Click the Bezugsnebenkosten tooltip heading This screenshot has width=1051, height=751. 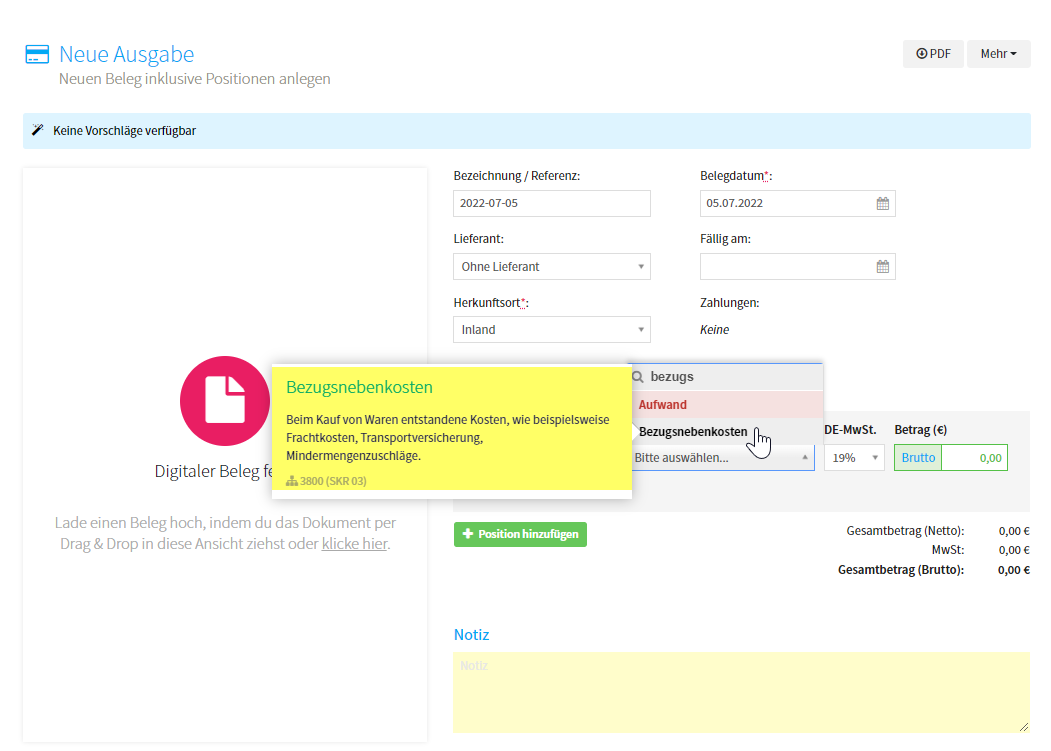[359, 387]
